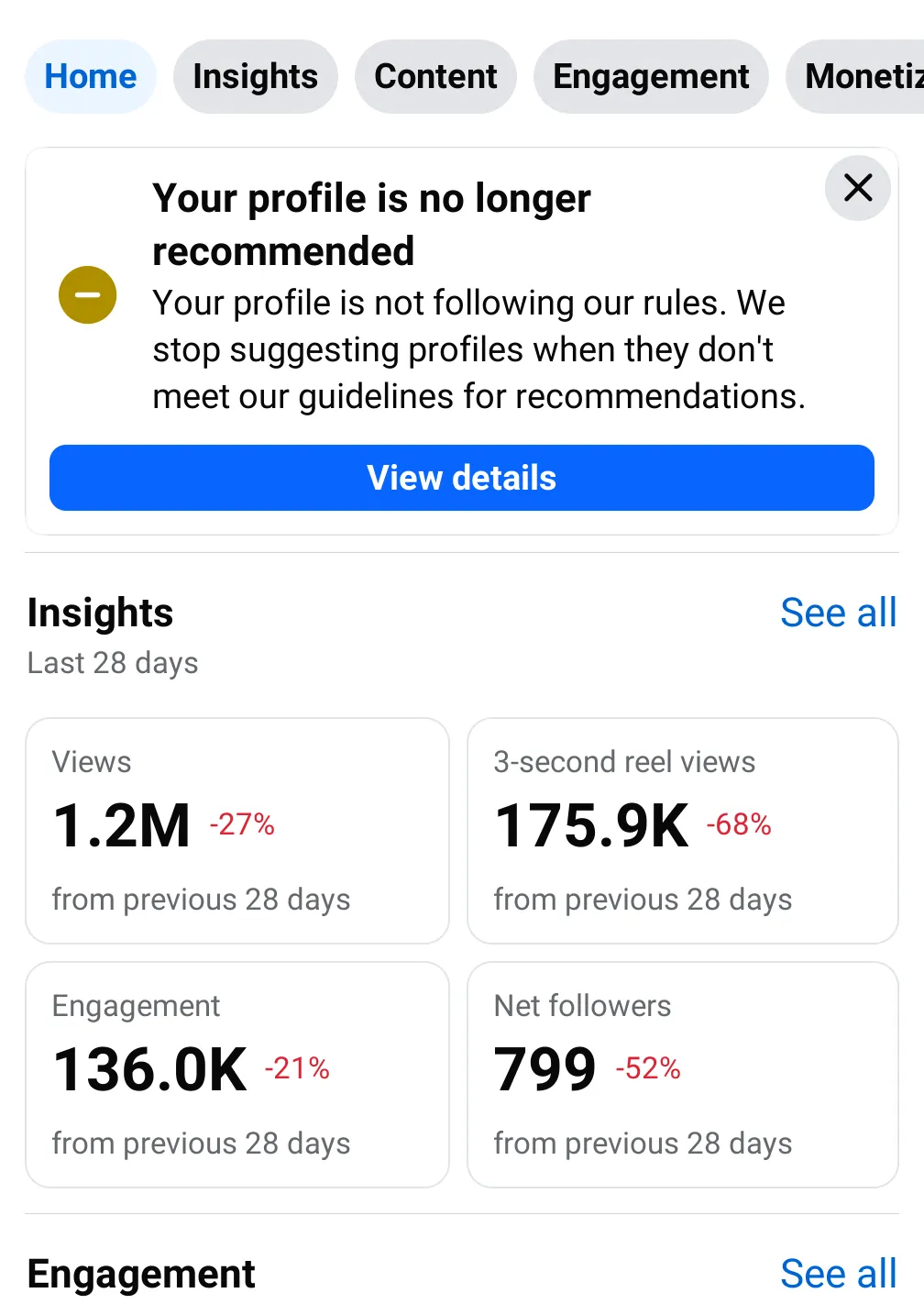924x1315 pixels.
Task: Click the -68% reel views change indicator
Action: coord(739,824)
